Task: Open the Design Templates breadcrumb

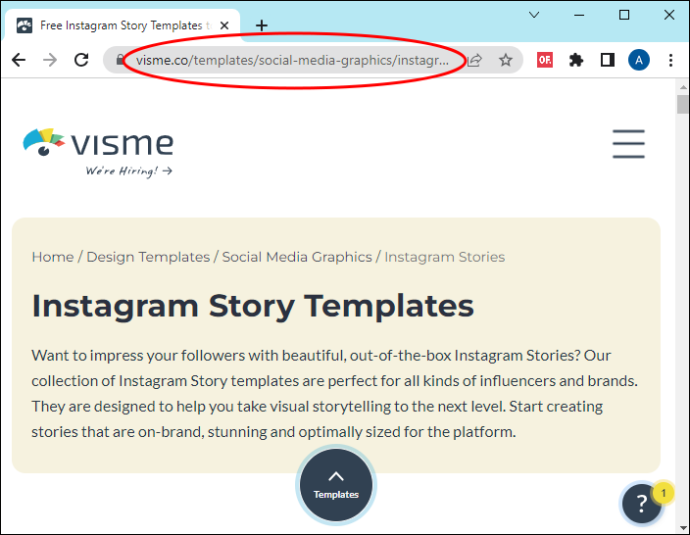Action: (x=148, y=257)
